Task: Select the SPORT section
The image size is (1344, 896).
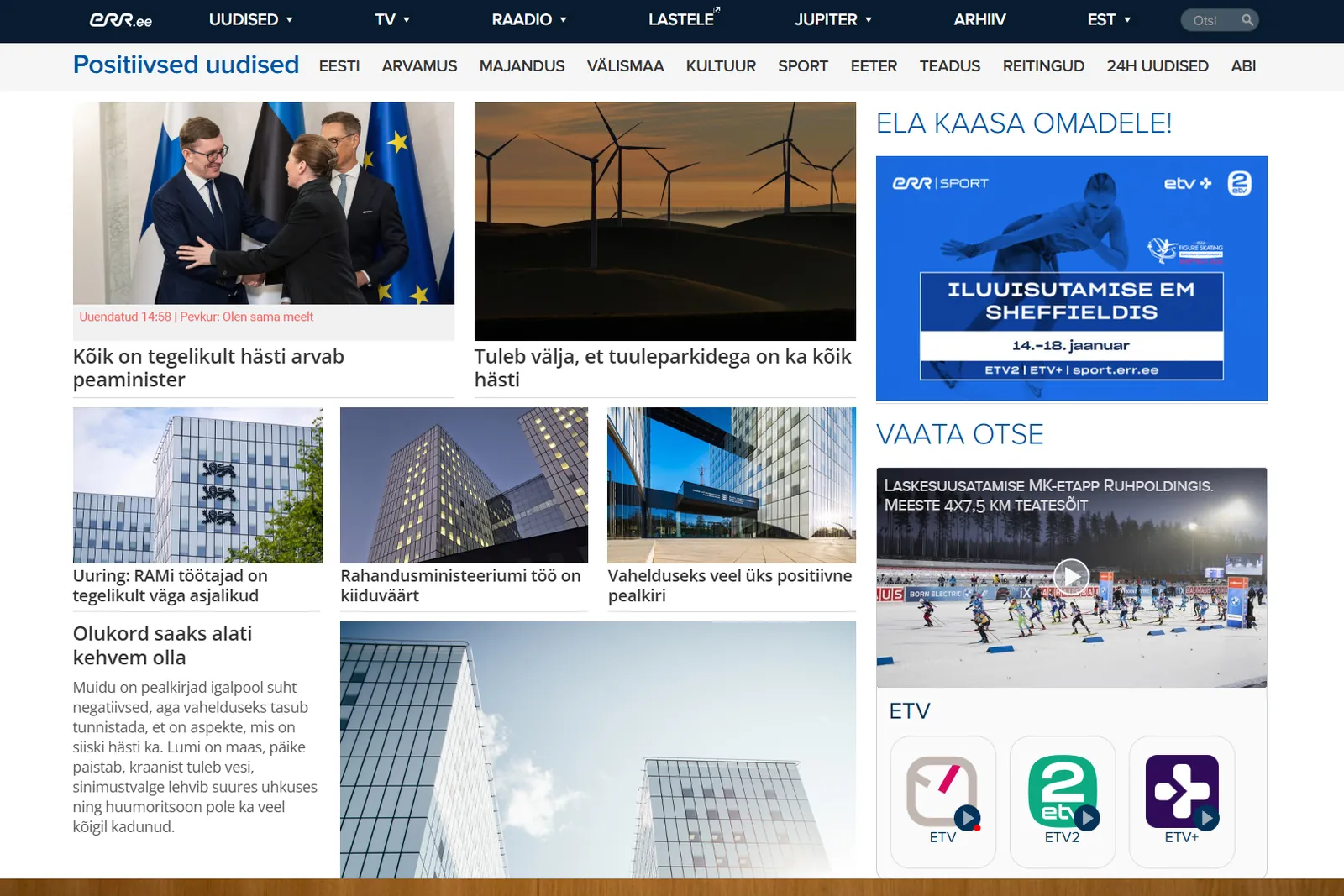Action: coord(803,66)
